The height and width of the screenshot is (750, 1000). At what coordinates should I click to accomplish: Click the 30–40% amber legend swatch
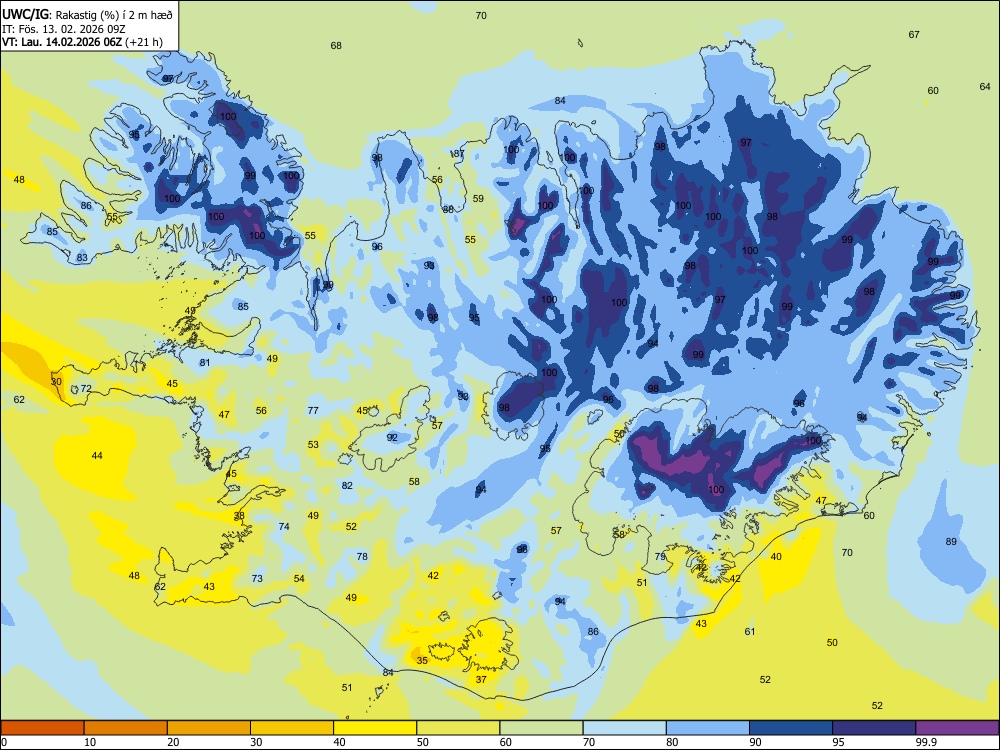coord(292,728)
